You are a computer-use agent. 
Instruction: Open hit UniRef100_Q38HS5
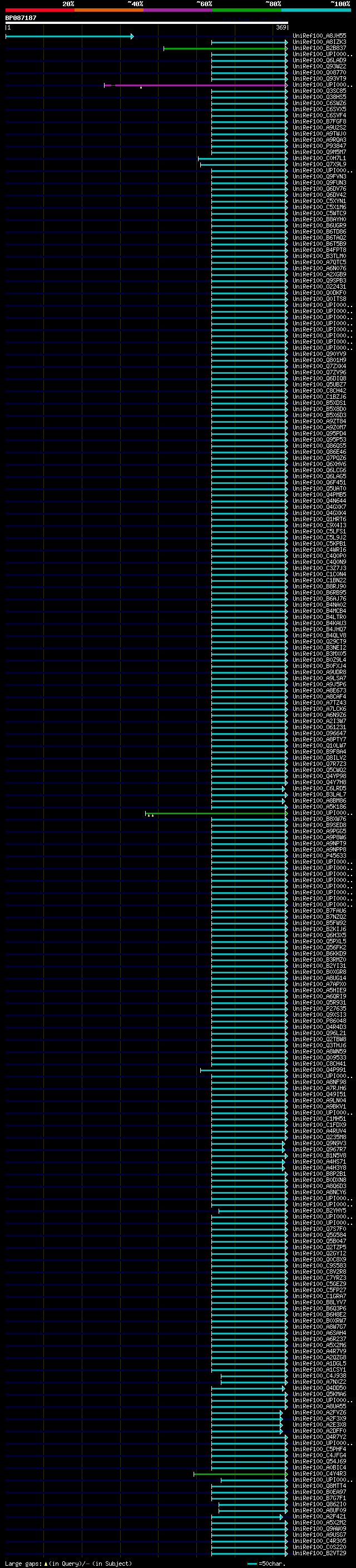319,97
